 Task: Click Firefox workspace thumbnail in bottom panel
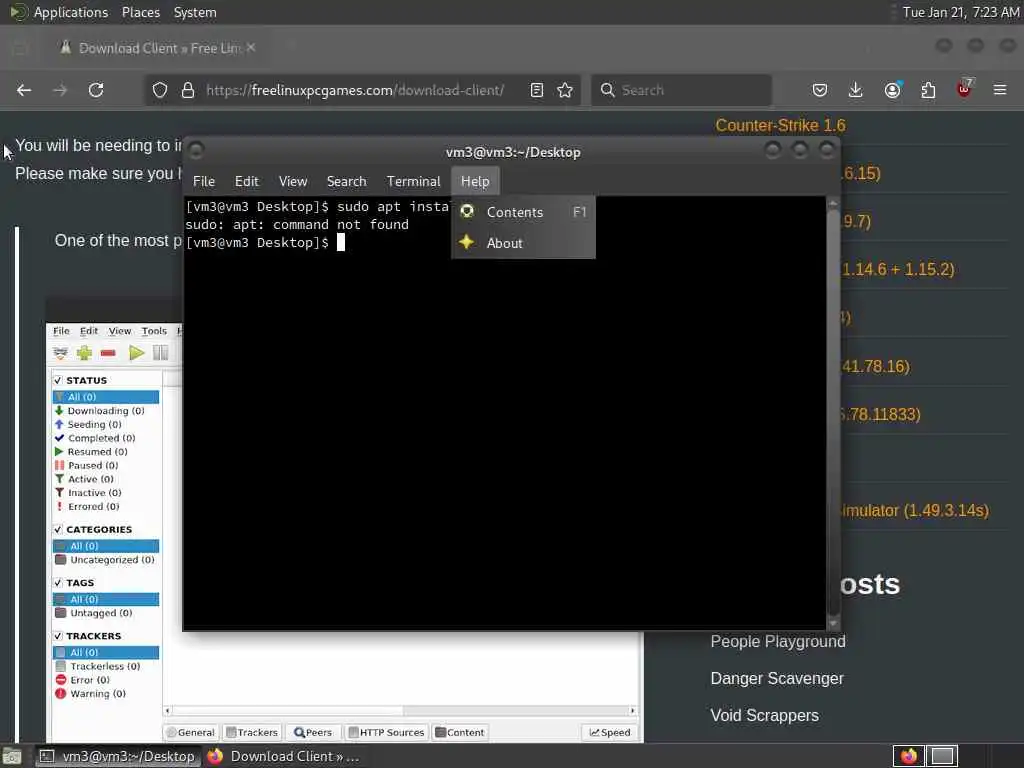click(x=908, y=756)
